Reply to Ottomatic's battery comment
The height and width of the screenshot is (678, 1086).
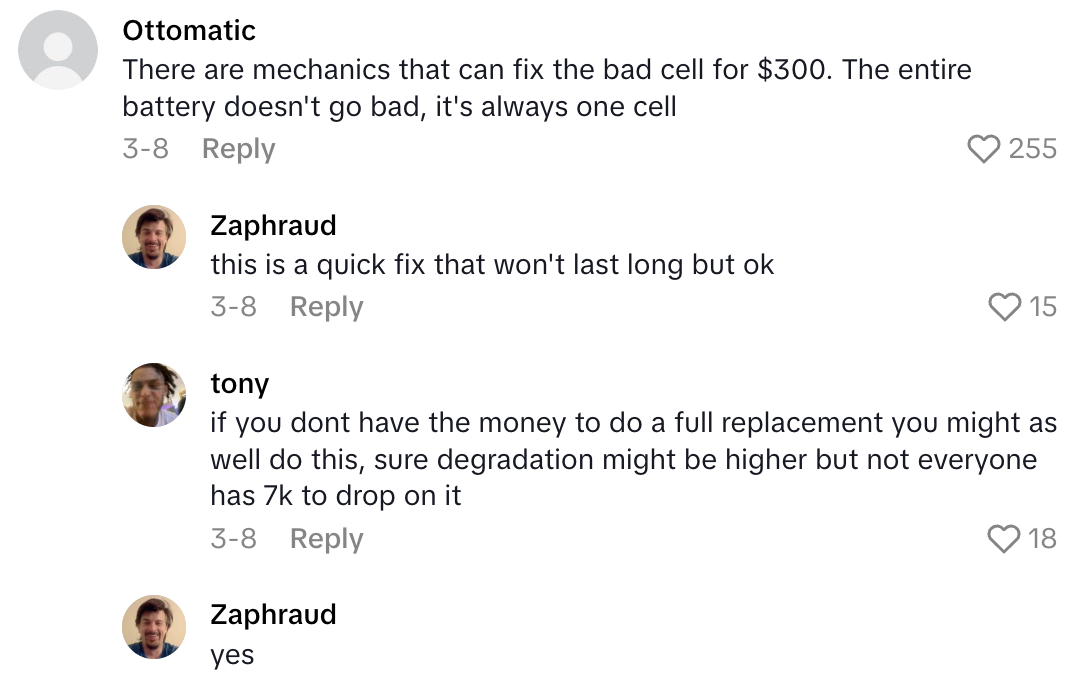pyautogui.click(x=237, y=148)
